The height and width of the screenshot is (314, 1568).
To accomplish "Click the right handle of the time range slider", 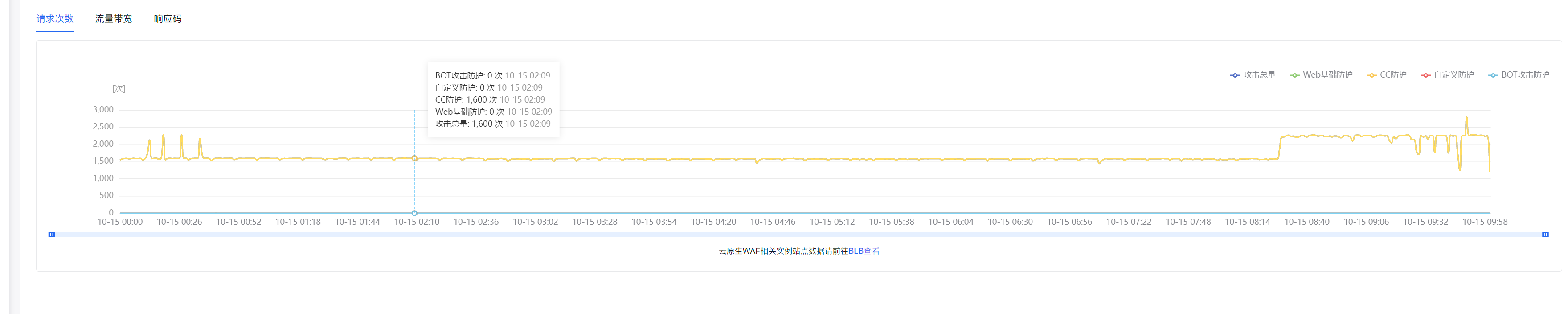I will pyautogui.click(x=1545, y=235).
